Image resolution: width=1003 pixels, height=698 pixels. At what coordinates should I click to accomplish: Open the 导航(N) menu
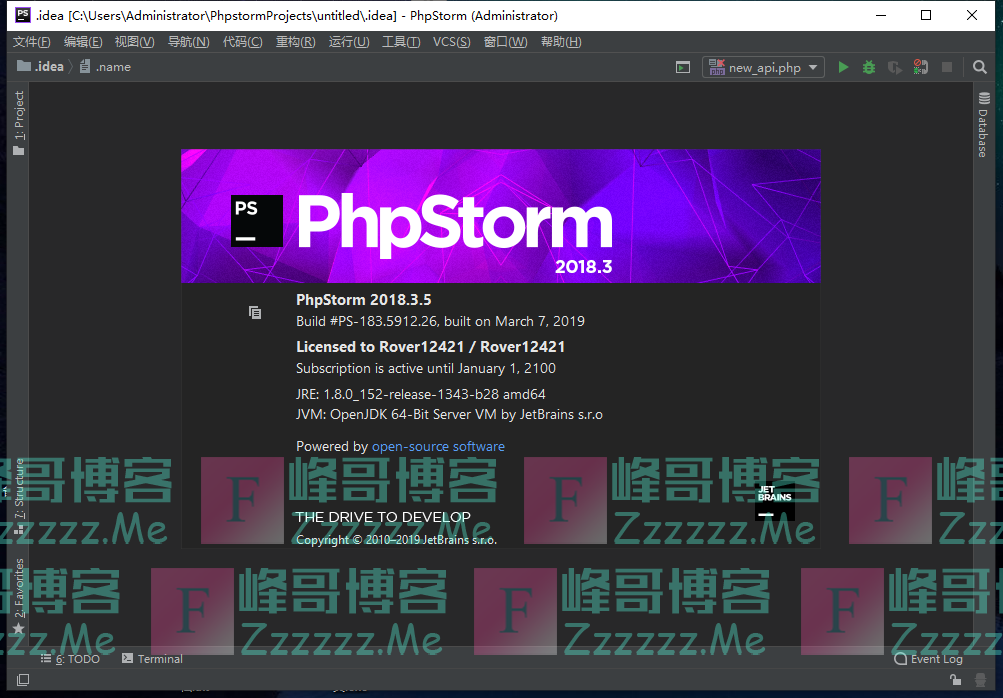[x=188, y=42]
